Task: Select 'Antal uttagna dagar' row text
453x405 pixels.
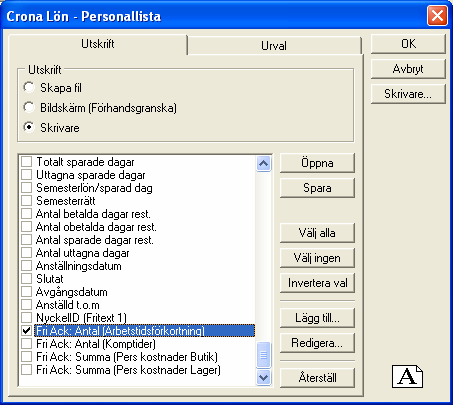Action: click(82, 253)
